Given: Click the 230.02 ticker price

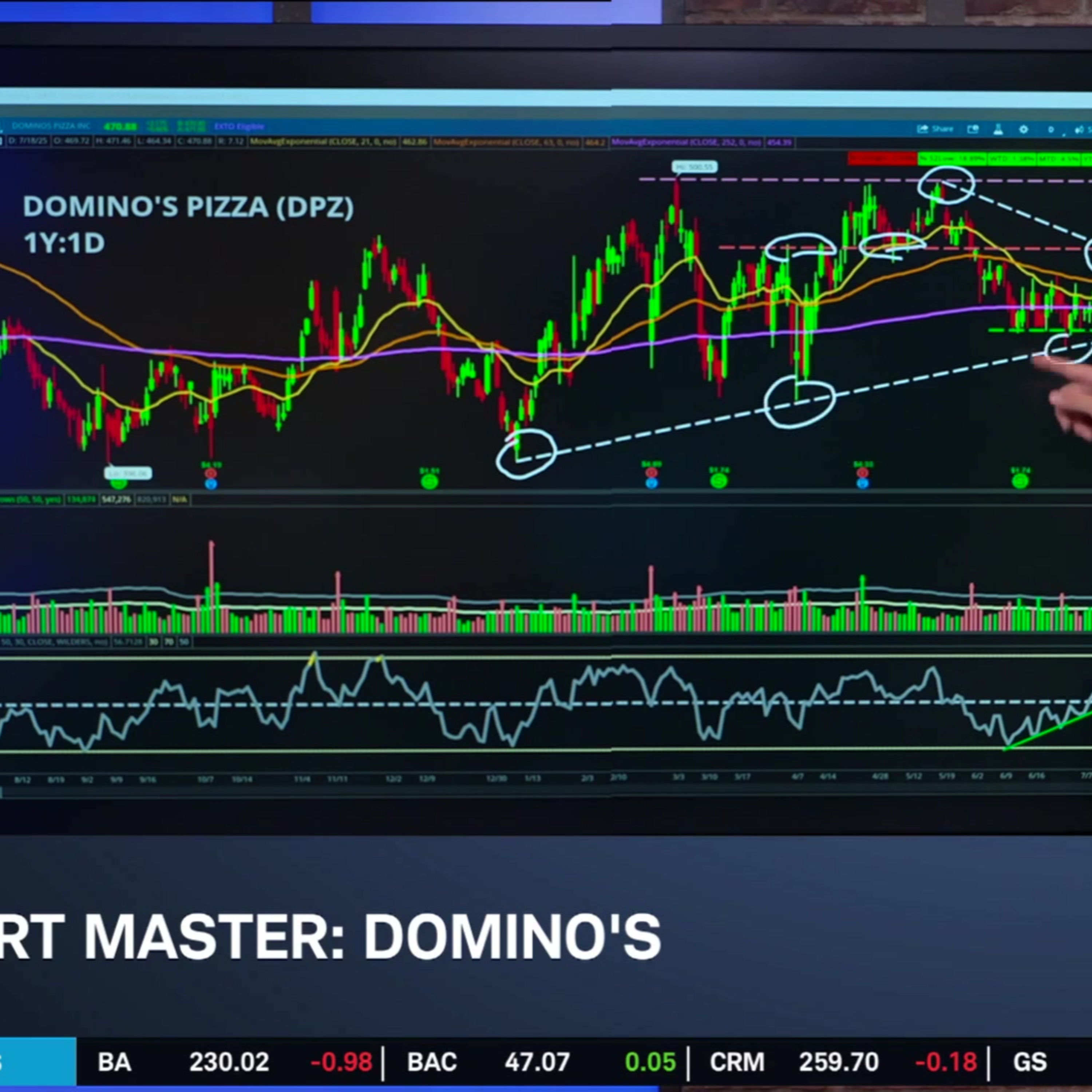Looking at the screenshot, I should pyautogui.click(x=229, y=1062).
